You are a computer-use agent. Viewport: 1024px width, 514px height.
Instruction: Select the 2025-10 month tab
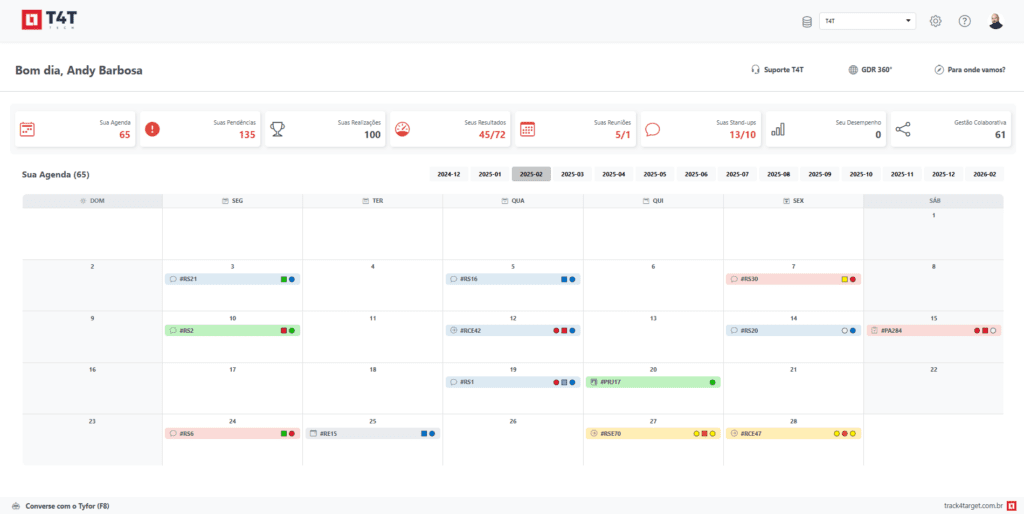861,174
